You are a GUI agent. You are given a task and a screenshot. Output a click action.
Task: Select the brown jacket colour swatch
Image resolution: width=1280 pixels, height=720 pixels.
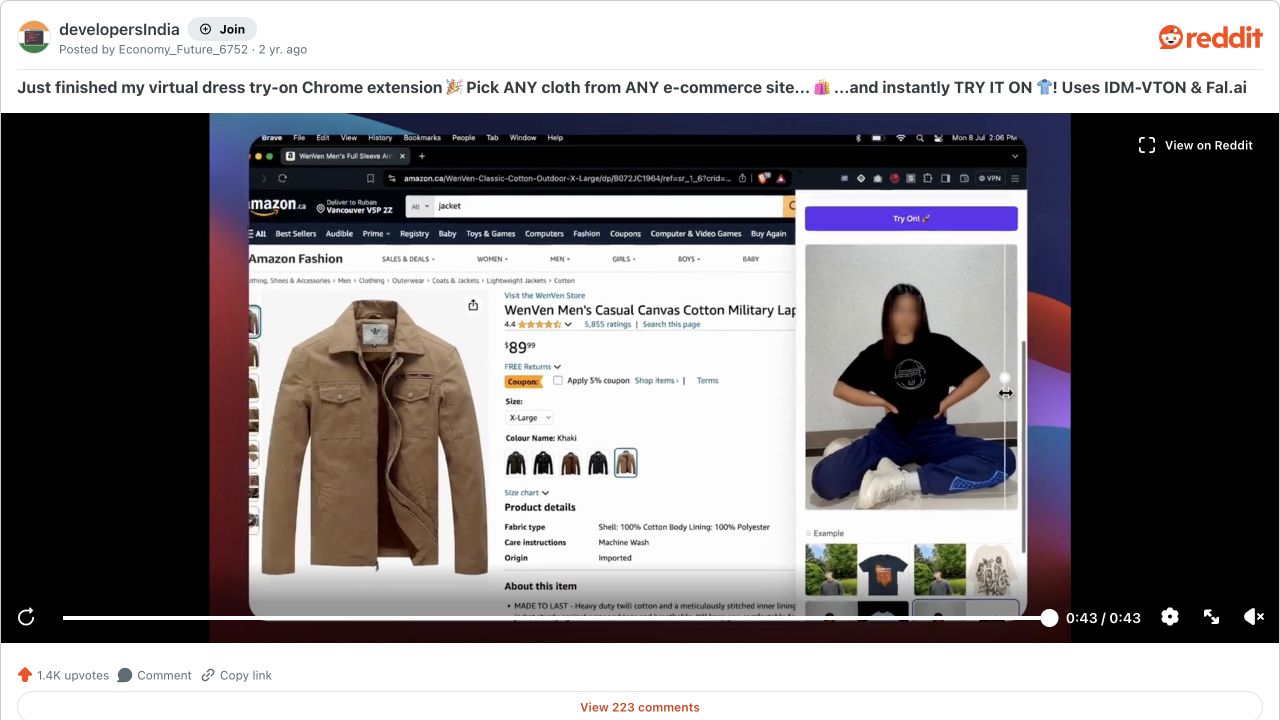[x=570, y=462]
